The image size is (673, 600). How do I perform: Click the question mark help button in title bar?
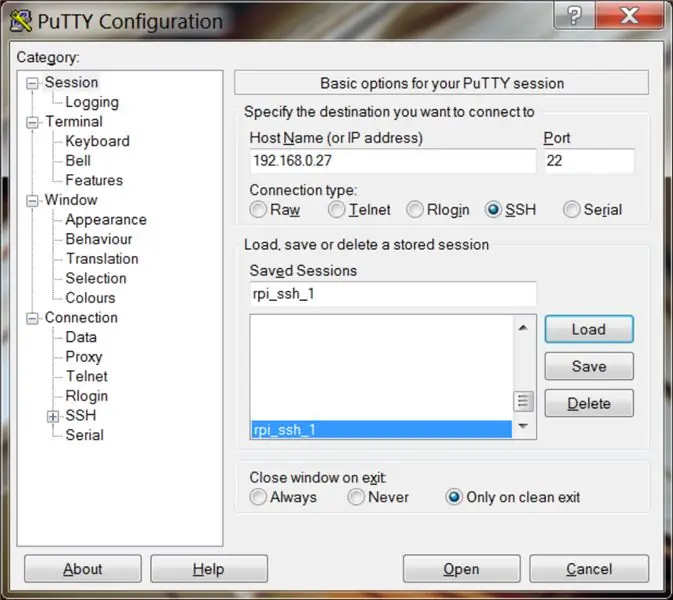574,15
